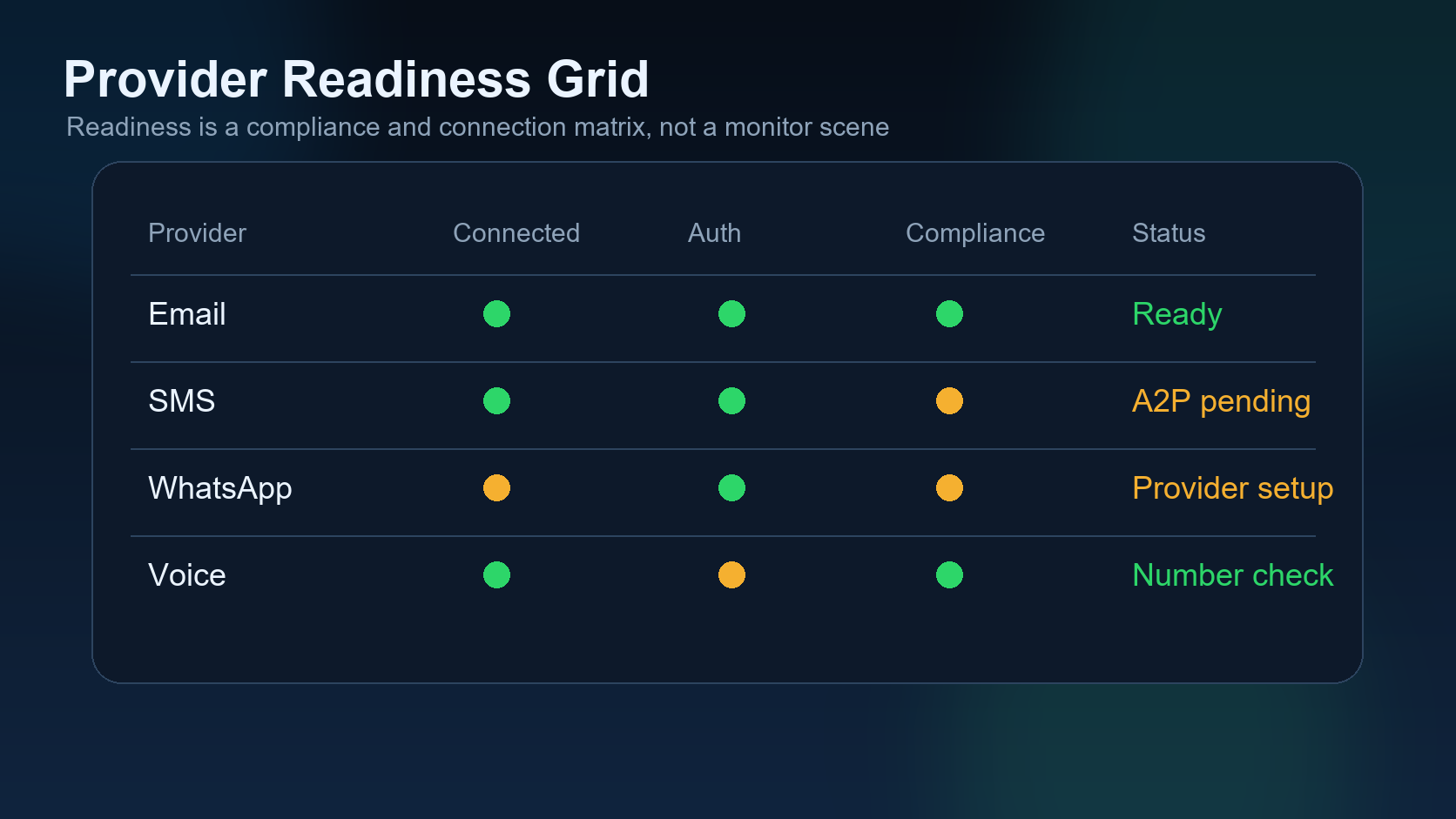
Task: Click Voice Compliance green dot
Action: tap(949, 574)
